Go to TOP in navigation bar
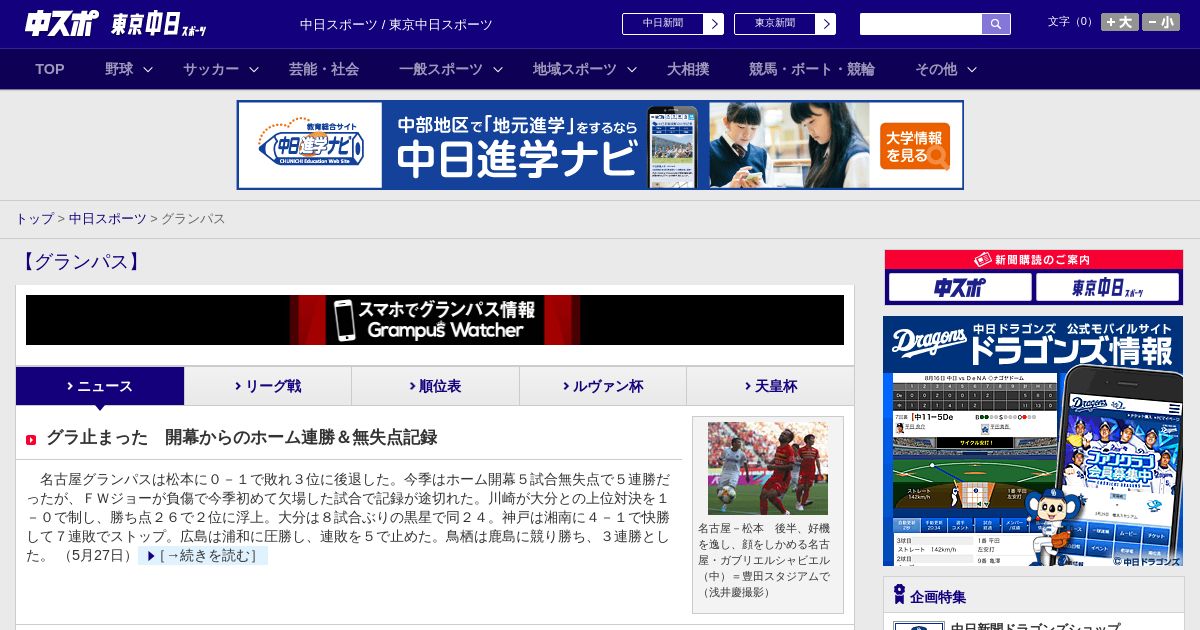Image resolution: width=1200 pixels, height=630 pixels. pyautogui.click(x=50, y=69)
